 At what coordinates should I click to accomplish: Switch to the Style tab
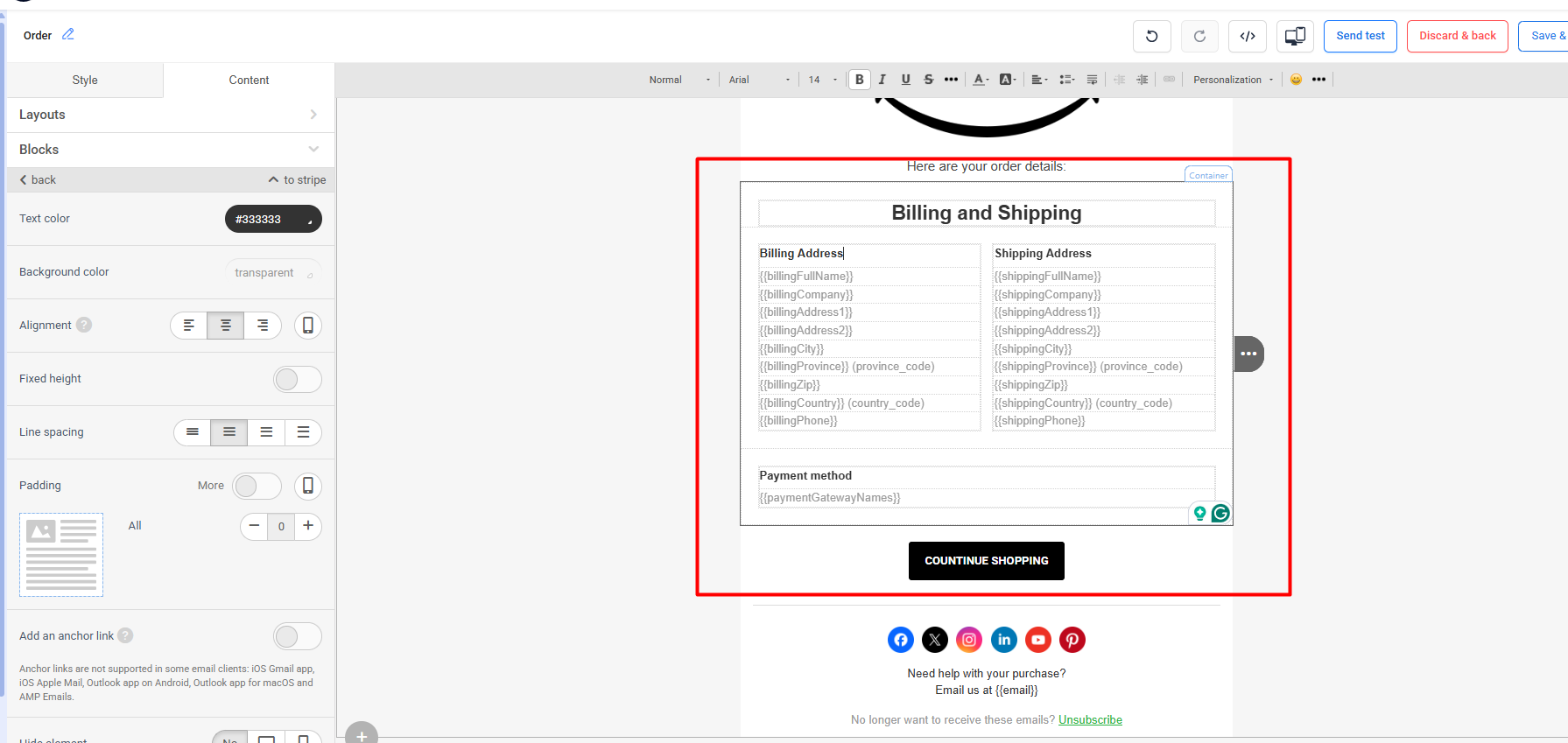85,80
